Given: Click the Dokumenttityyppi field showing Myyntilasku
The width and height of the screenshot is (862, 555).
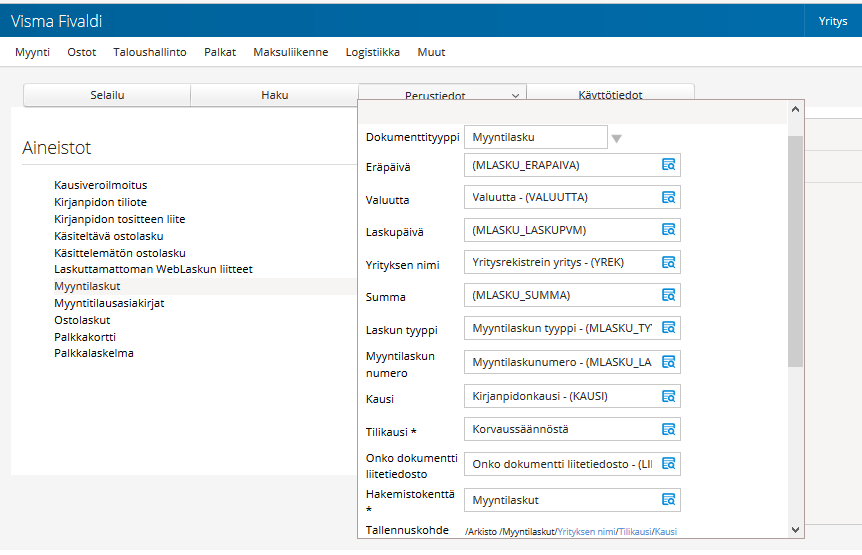Looking at the screenshot, I should coord(535,137).
